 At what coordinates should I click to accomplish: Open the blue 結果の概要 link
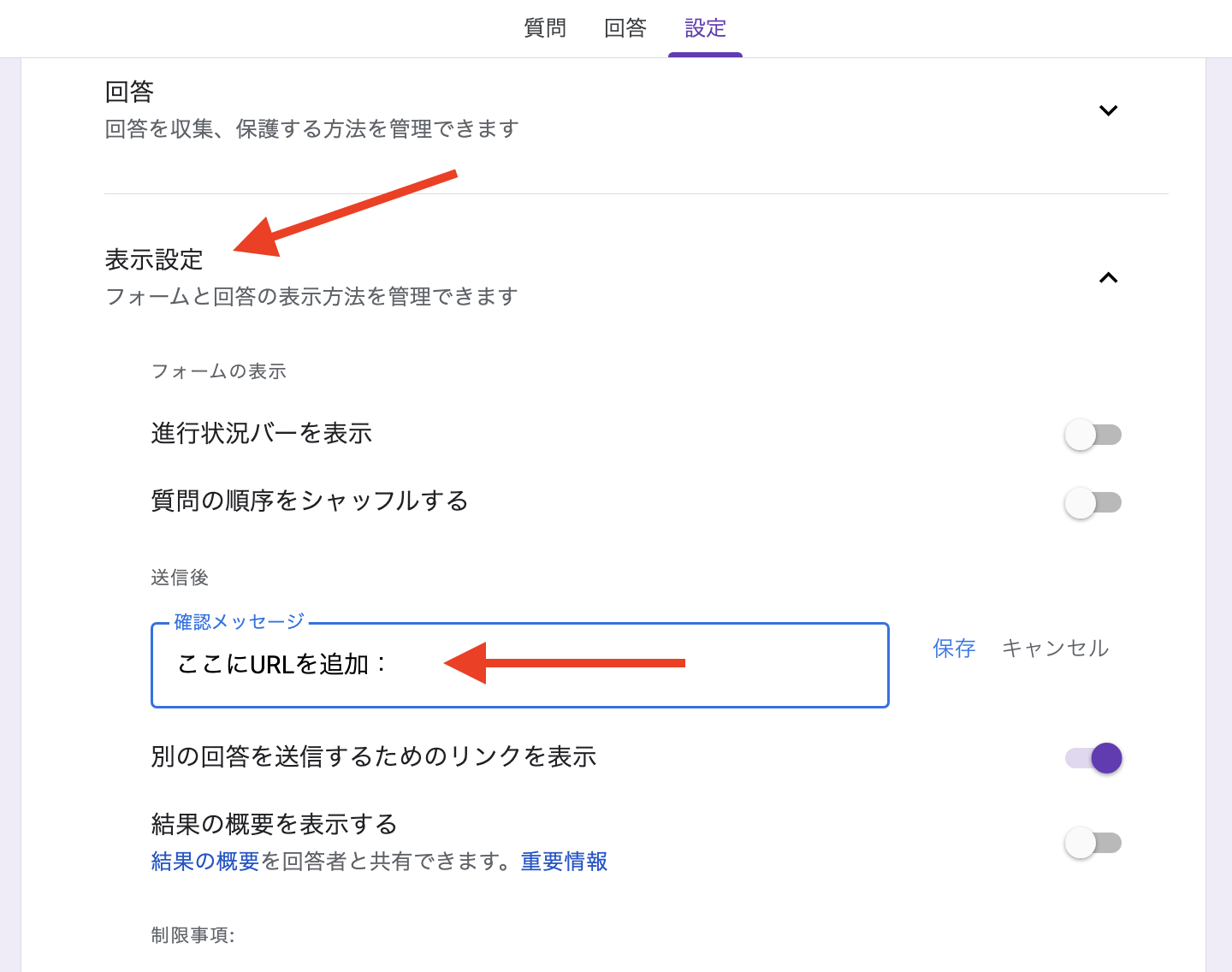tap(205, 862)
